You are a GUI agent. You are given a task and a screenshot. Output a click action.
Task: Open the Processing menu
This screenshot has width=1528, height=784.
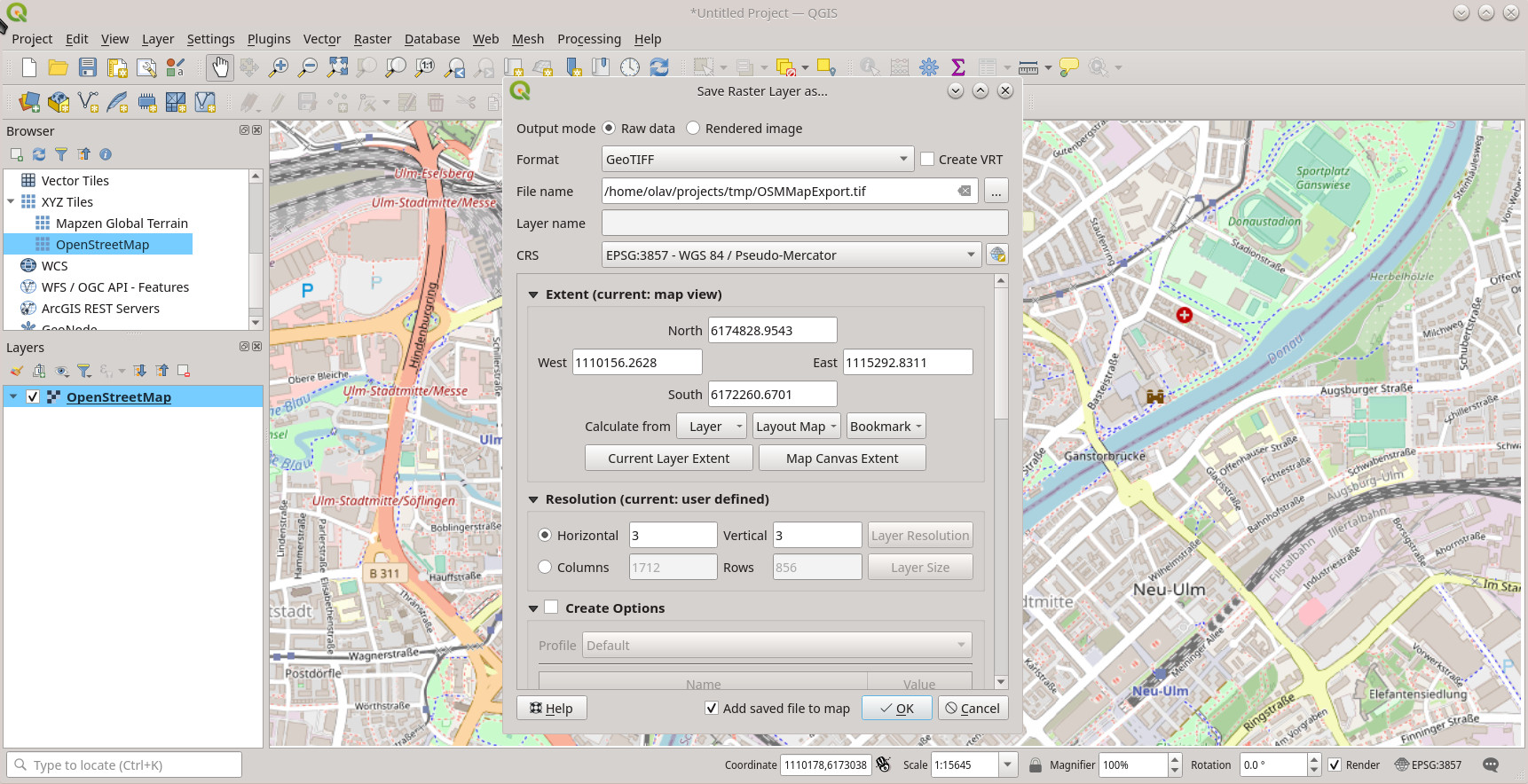589,39
